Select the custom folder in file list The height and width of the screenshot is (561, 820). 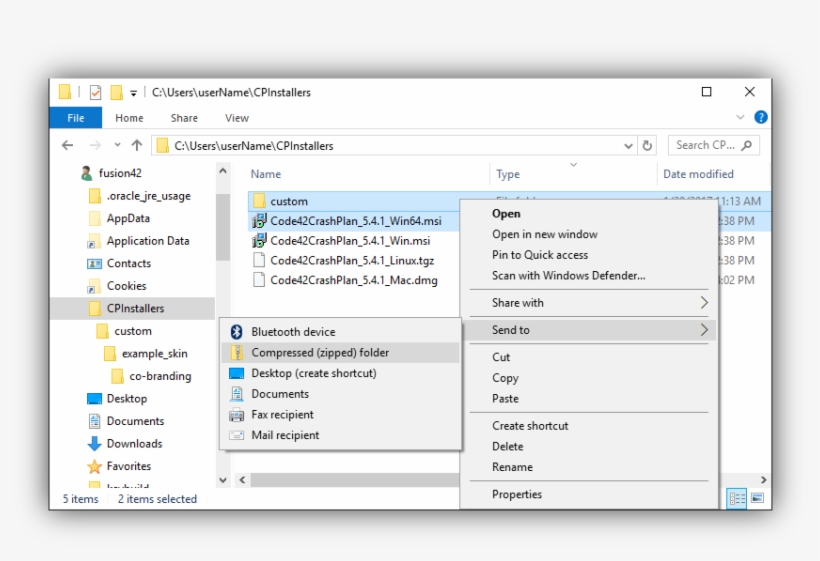289,201
